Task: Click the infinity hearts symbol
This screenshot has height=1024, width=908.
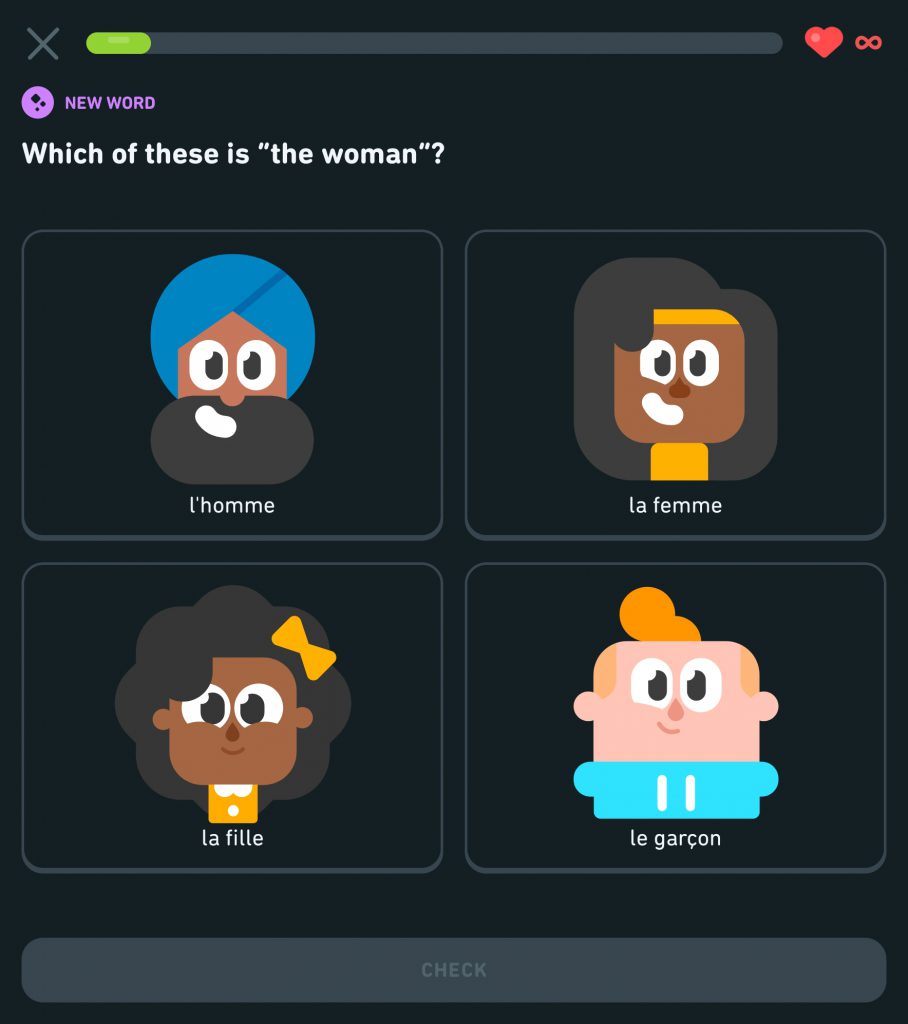Action: click(x=868, y=42)
